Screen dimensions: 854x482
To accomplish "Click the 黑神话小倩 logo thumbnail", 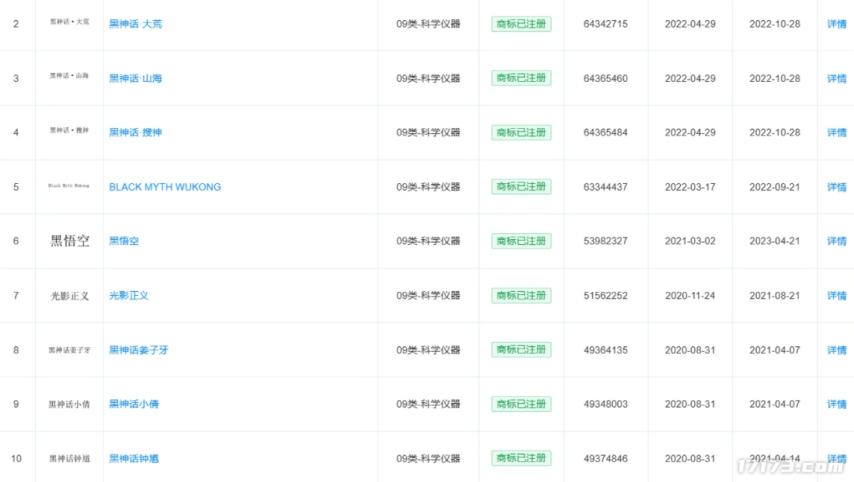I will (x=69, y=404).
